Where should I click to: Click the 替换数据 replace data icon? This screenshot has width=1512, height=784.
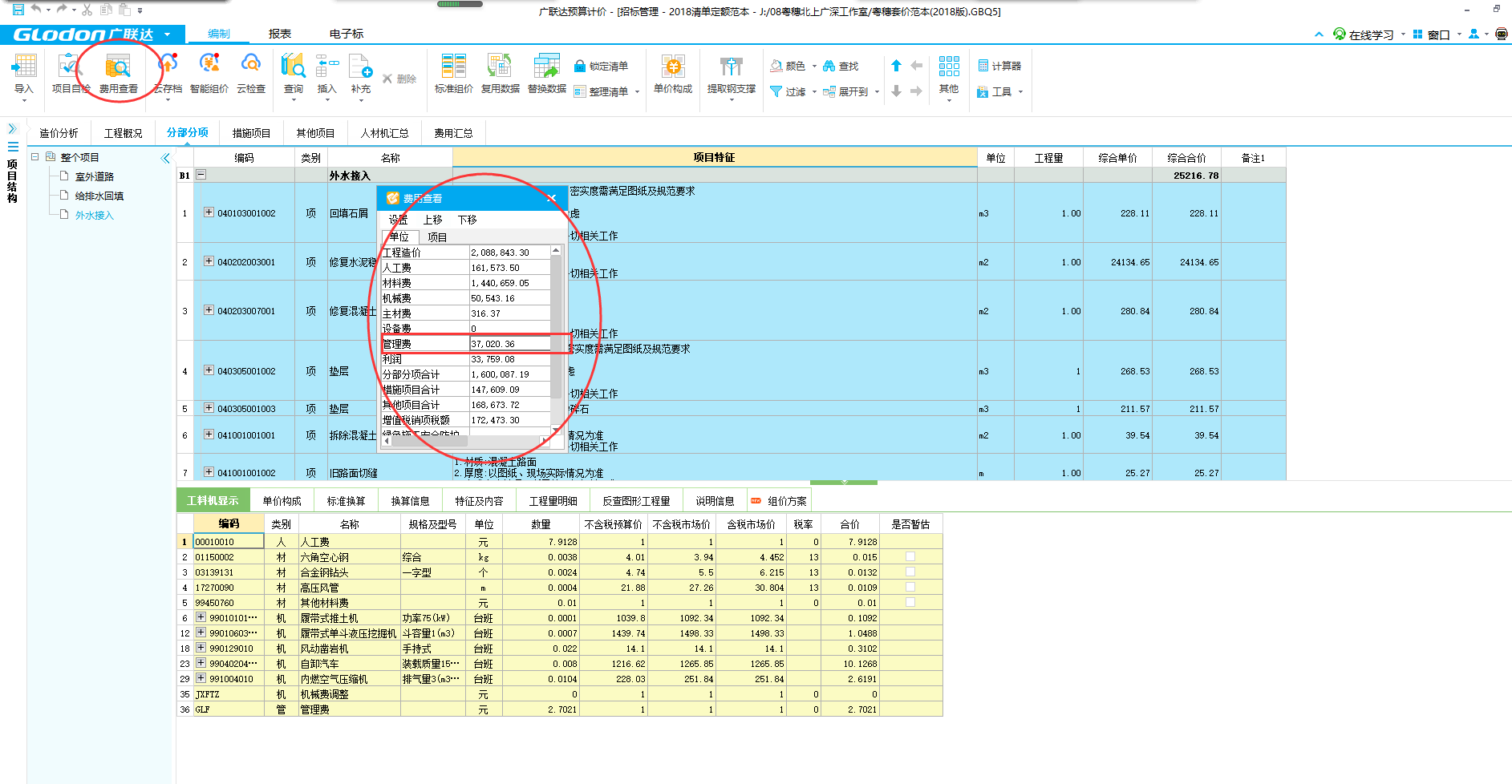[547, 66]
